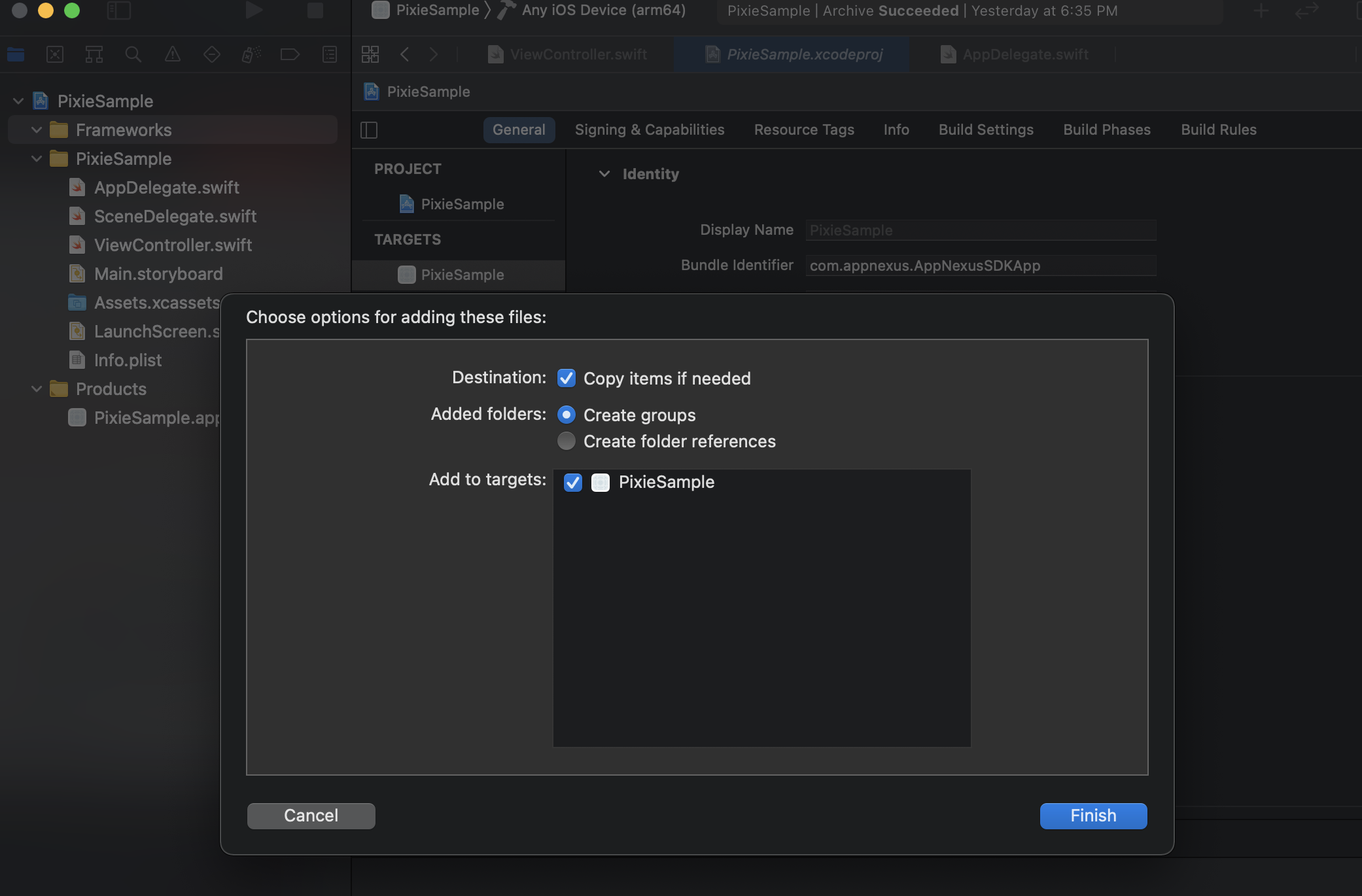Click the Finish button to confirm

[1093, 815]
